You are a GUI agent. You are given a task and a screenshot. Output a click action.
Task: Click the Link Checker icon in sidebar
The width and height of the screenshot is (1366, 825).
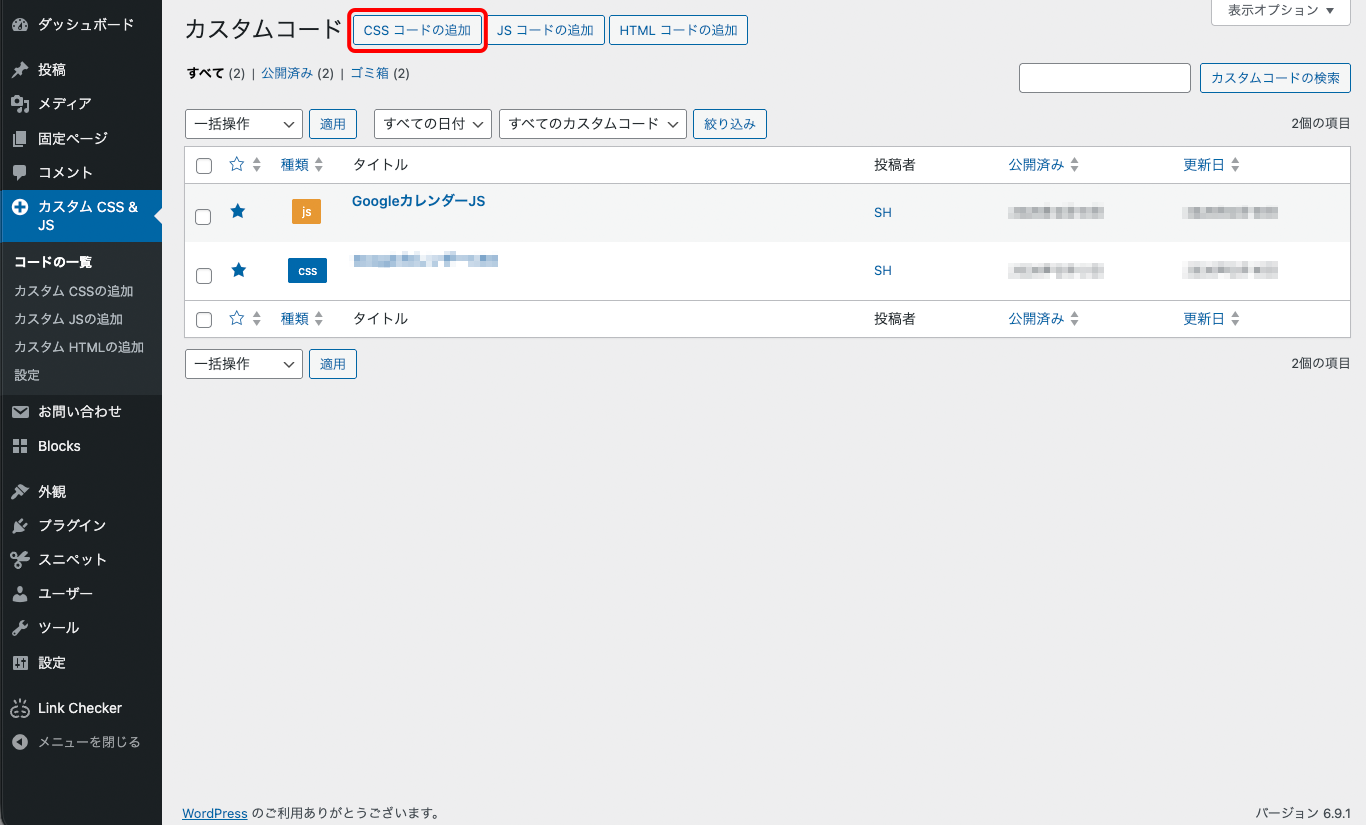[19, 709]
